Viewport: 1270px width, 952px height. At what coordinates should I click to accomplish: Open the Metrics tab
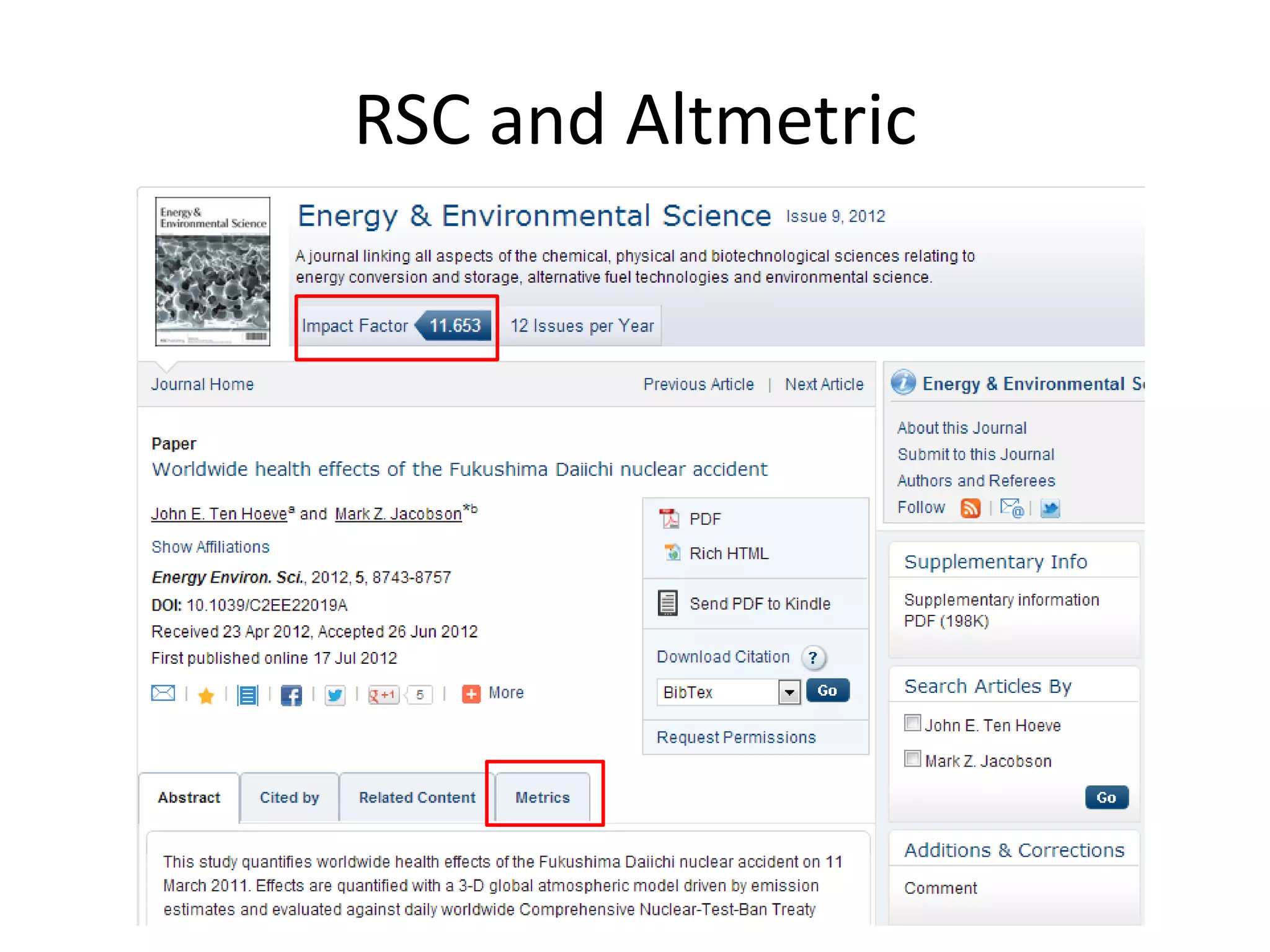pyautogui.click(x=543, y=798)
